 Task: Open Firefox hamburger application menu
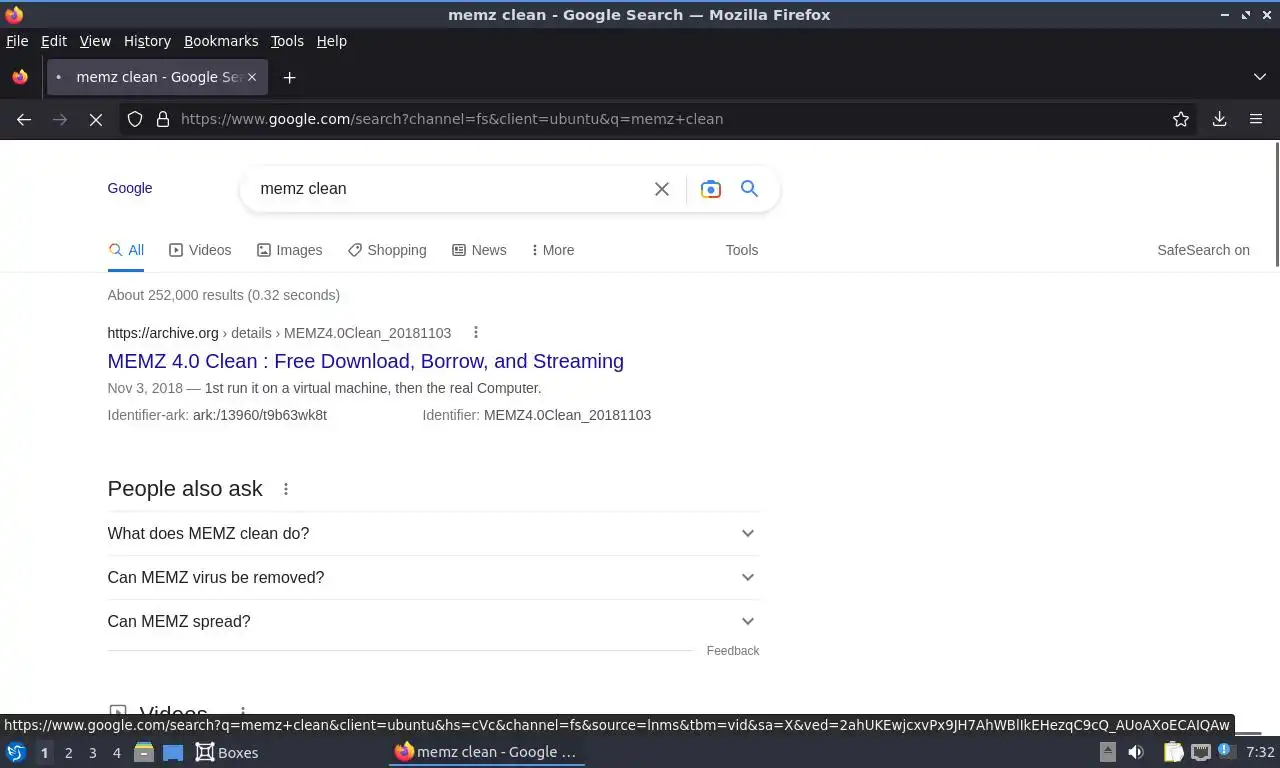pyautogui.click(x=1256, y=119)
